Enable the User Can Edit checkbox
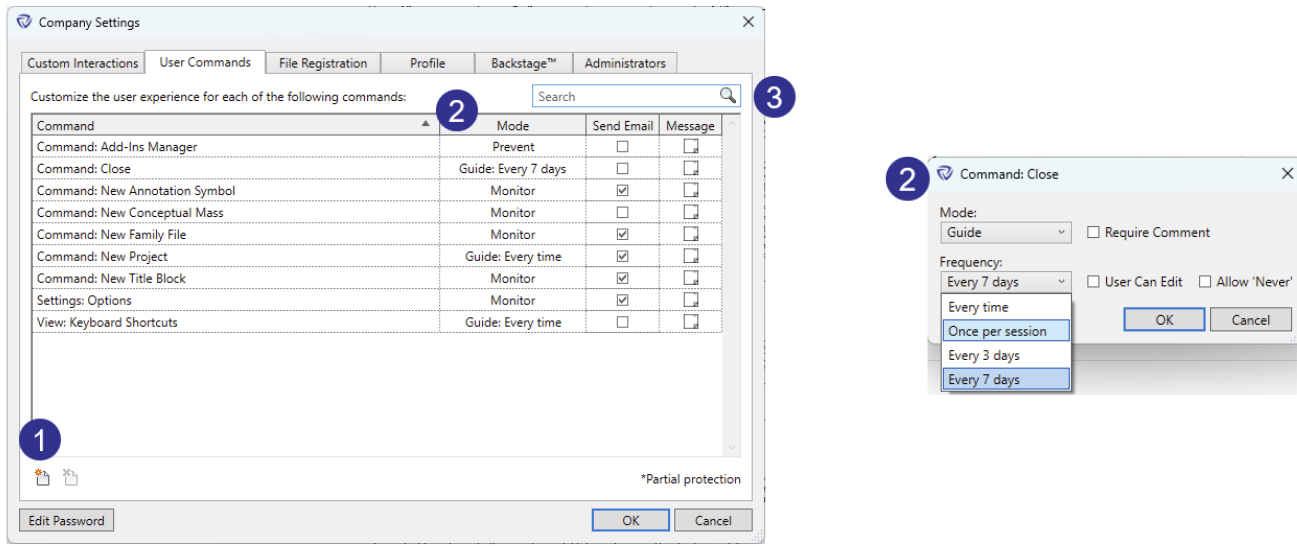The width and height of the screenshot is (1297, 546). (1093, 282)
